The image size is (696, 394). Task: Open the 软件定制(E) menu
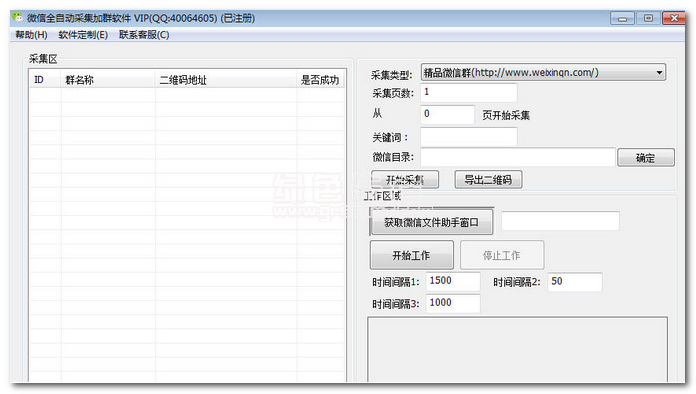tap(83, 35)
